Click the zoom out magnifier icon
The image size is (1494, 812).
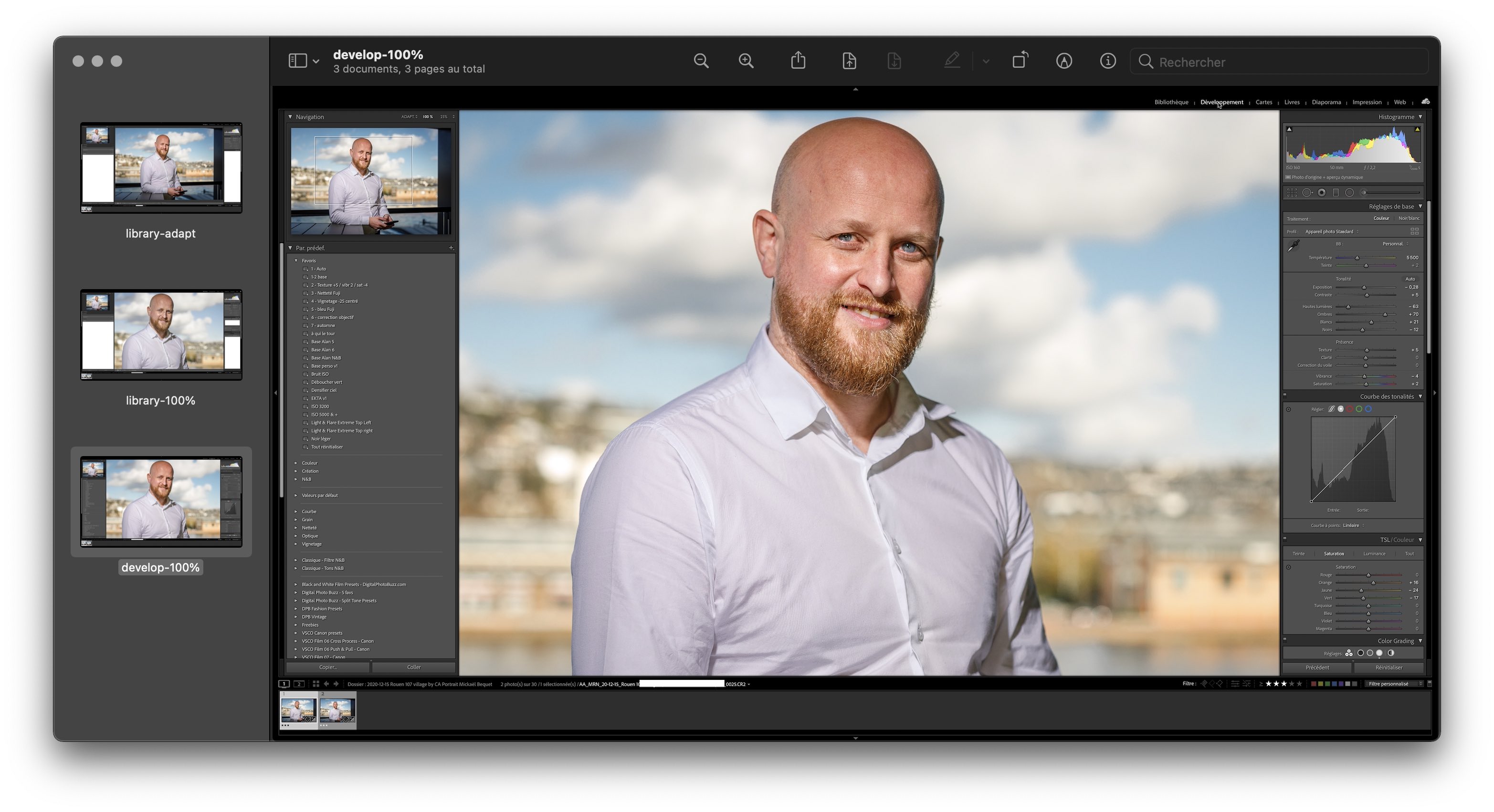[701, 61]
